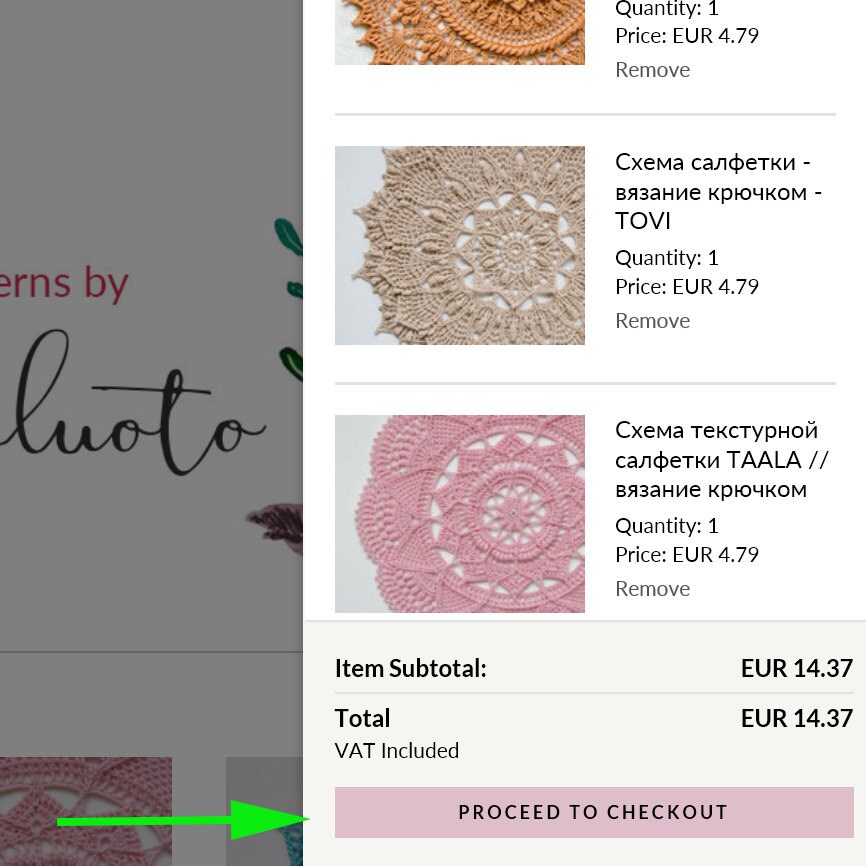This screenshot has width=866, height=866.
Task: Click the Item Subtotal EUR 14.37 amount
Action: point(796,668)
